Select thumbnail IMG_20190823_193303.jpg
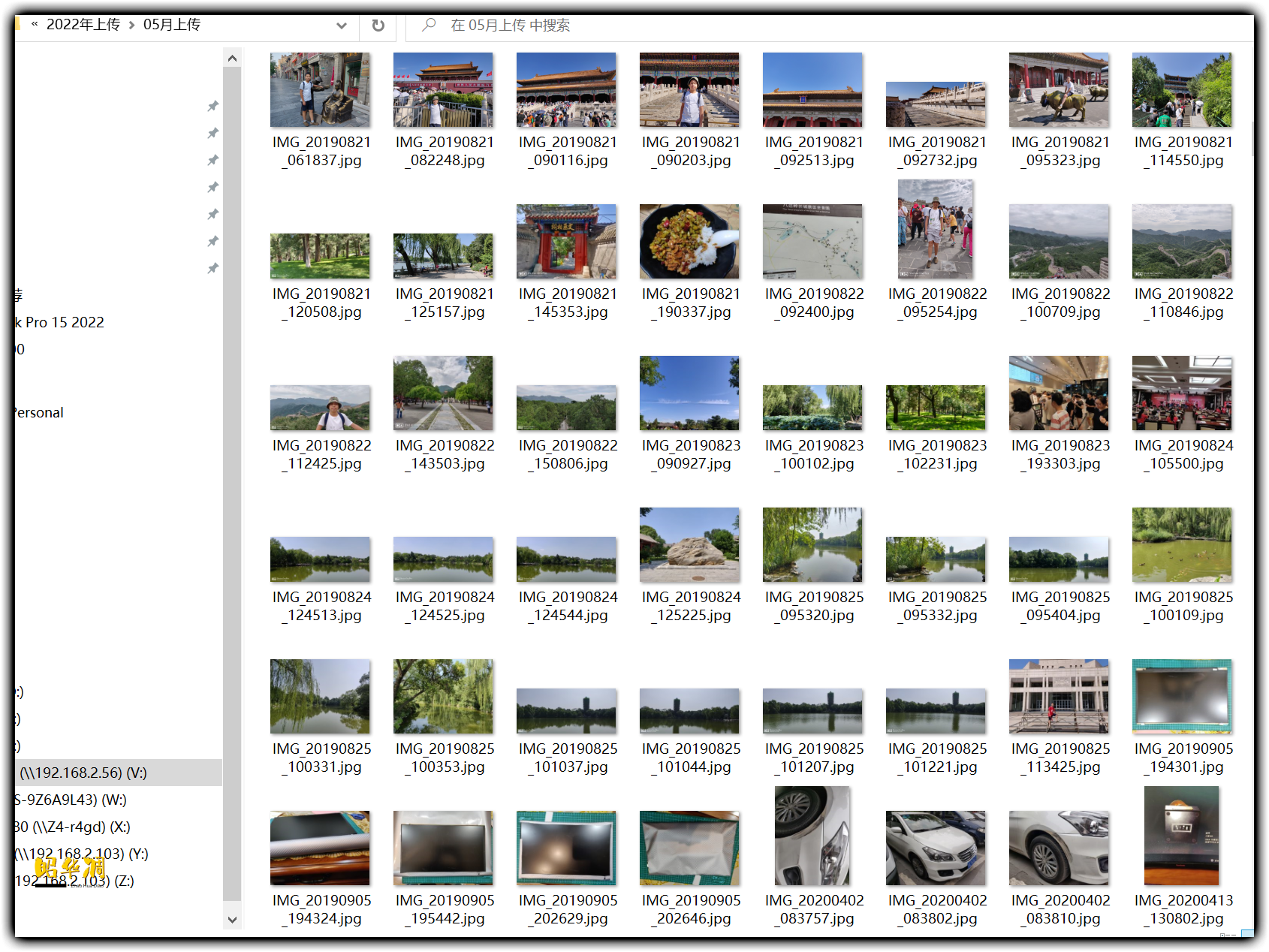This screenshot has height=952, width=1269. click(x=1060, y=393)
